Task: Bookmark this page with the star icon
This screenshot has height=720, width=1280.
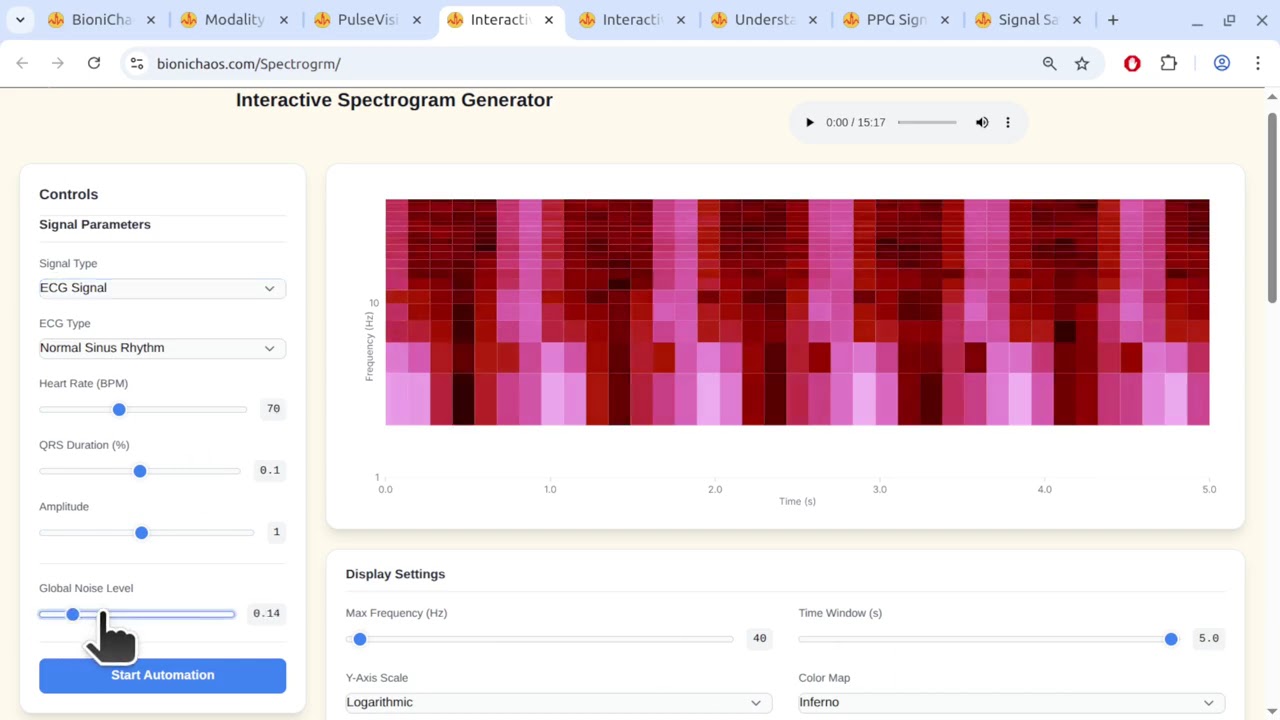Action: click(1082, 63)
